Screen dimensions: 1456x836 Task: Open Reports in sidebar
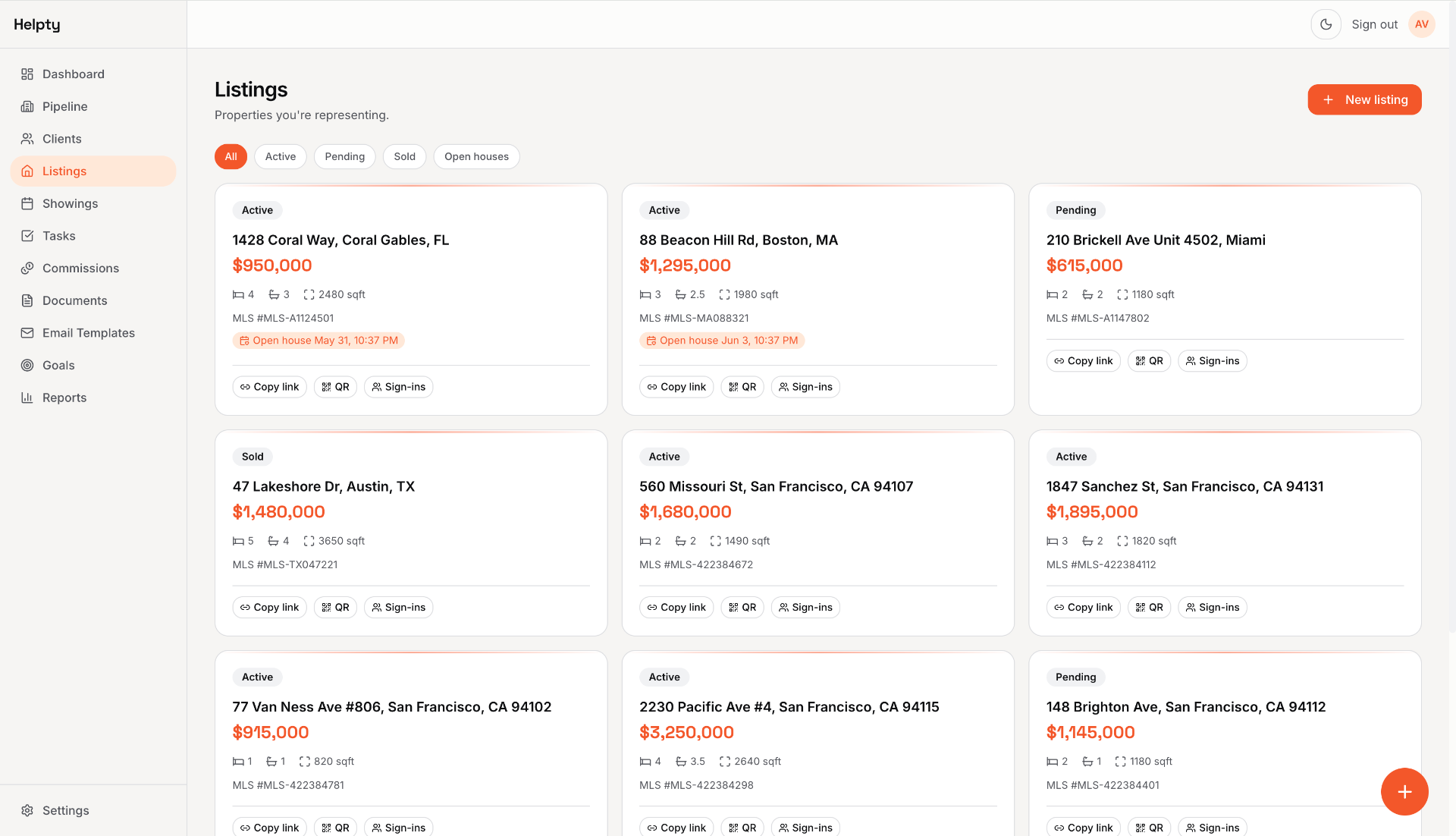(93, 398)
